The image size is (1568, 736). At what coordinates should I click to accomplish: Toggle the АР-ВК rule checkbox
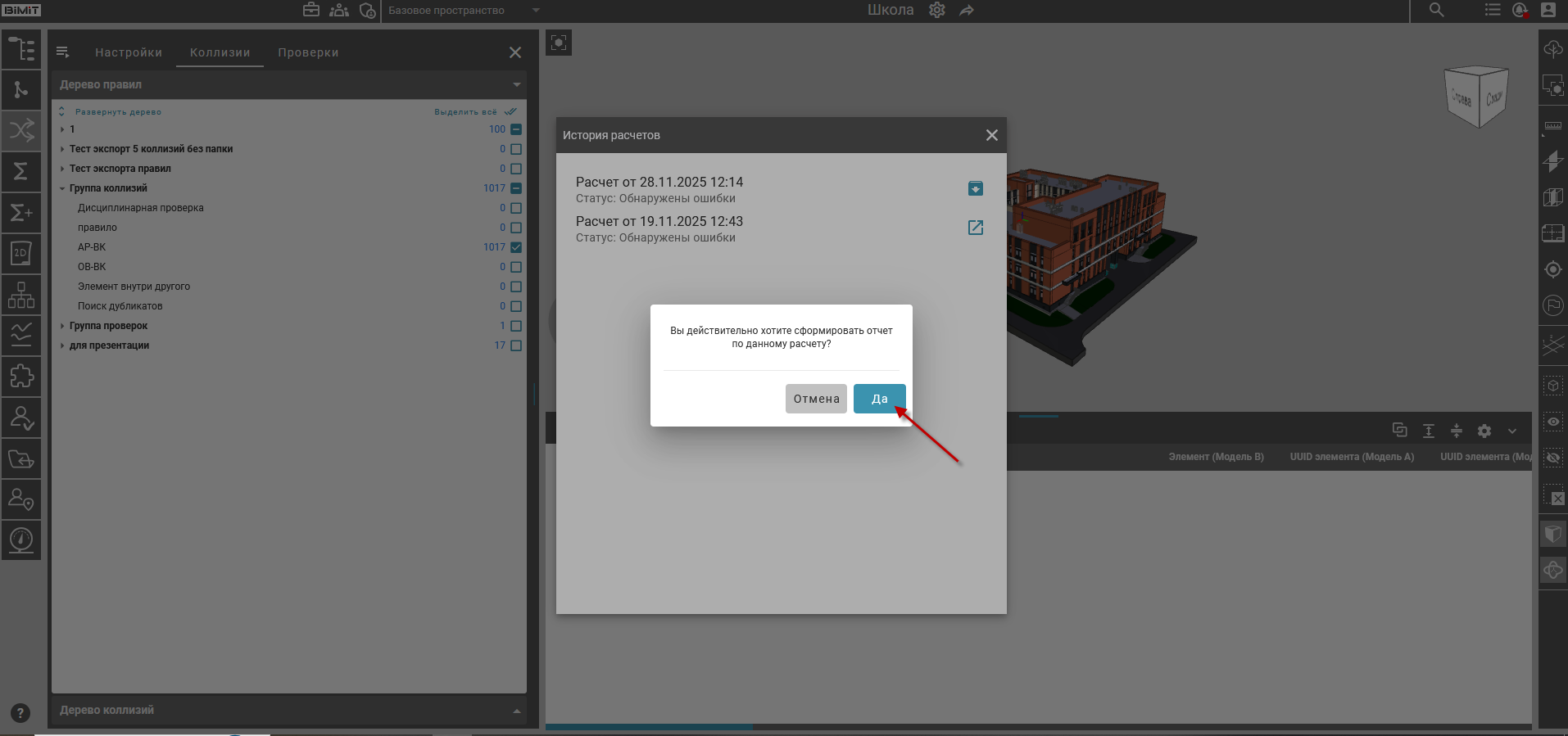[516, 247]
